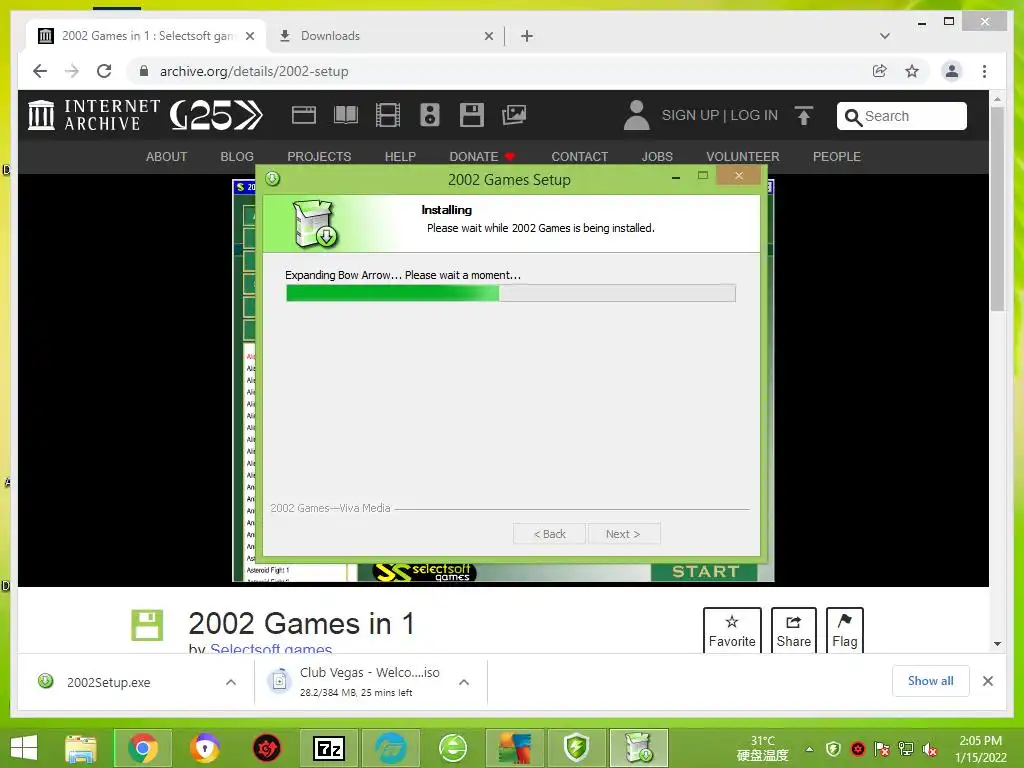Expand options for 2002Setup.exe download
Screen dimensions: 1024x768
[231, 682]
